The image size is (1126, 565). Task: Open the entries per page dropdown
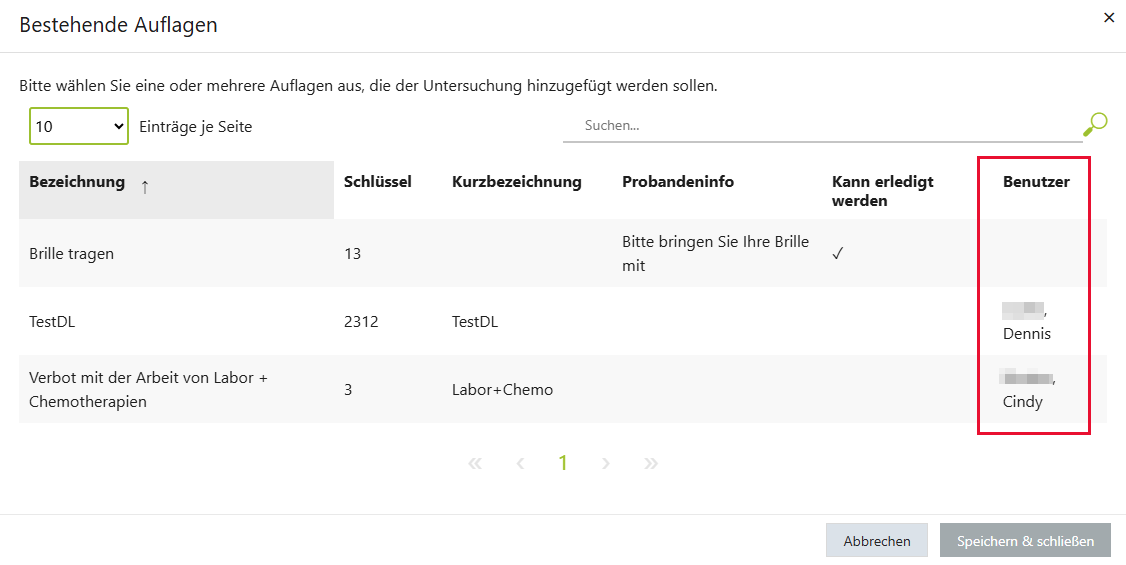point(79,126)
